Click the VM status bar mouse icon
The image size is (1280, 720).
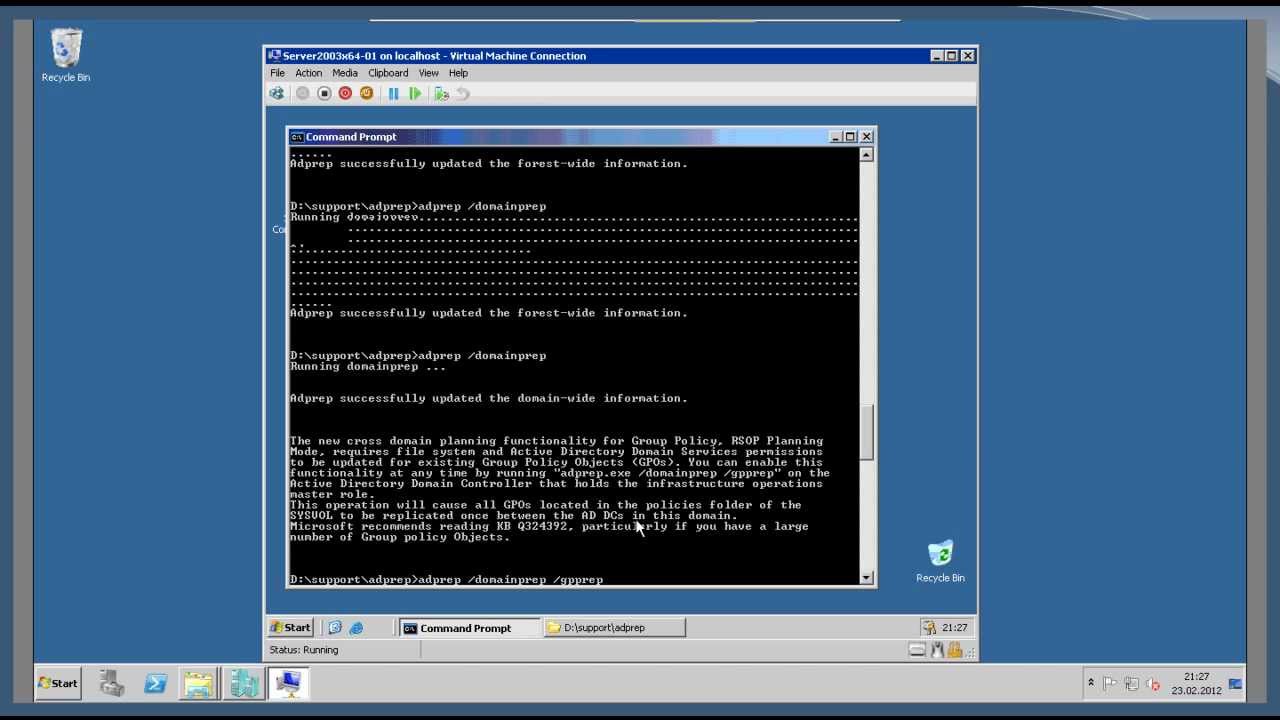pyautogui.click(x=937, y=650)
